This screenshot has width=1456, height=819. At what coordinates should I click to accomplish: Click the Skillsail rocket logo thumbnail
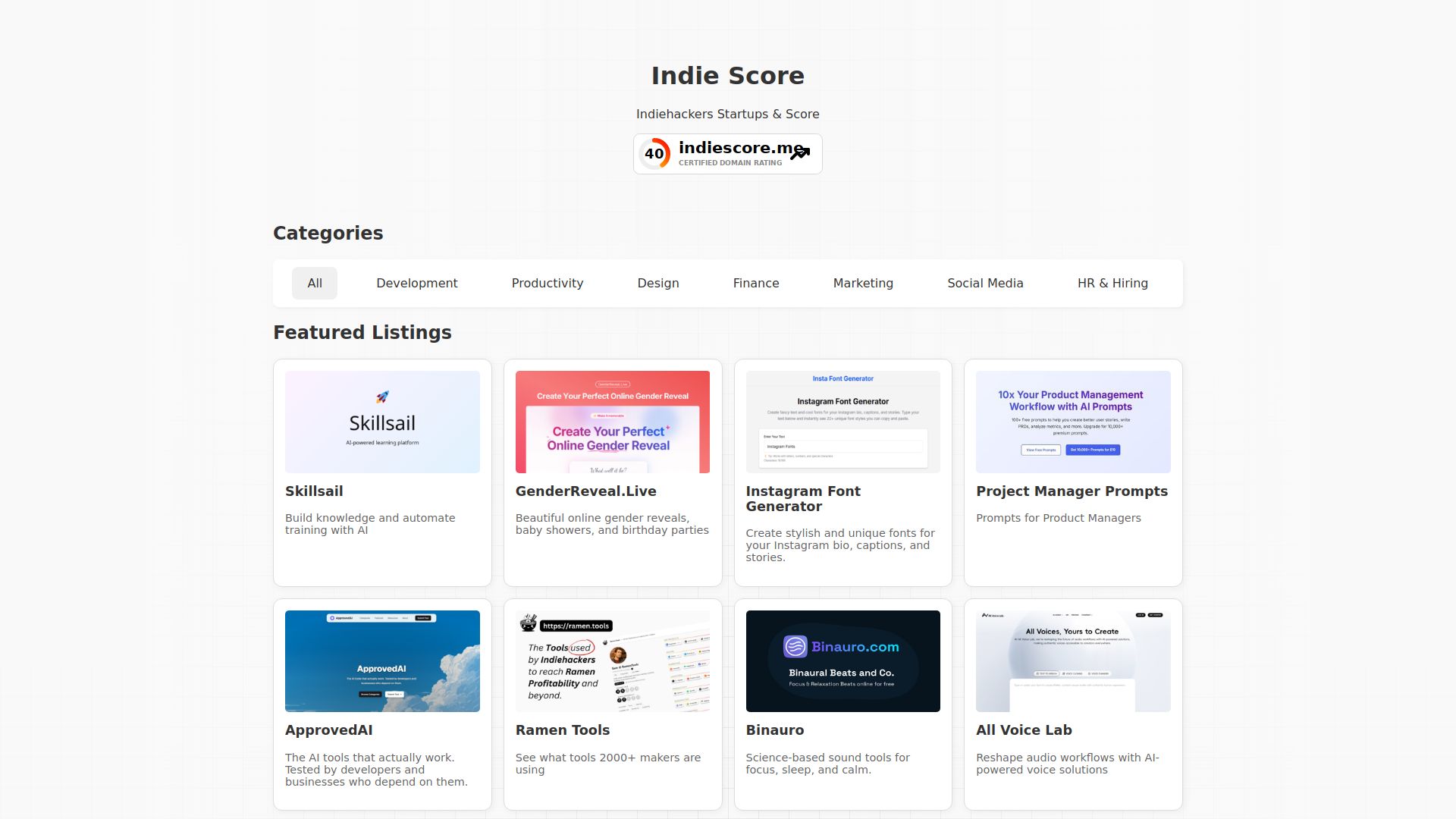382,422
